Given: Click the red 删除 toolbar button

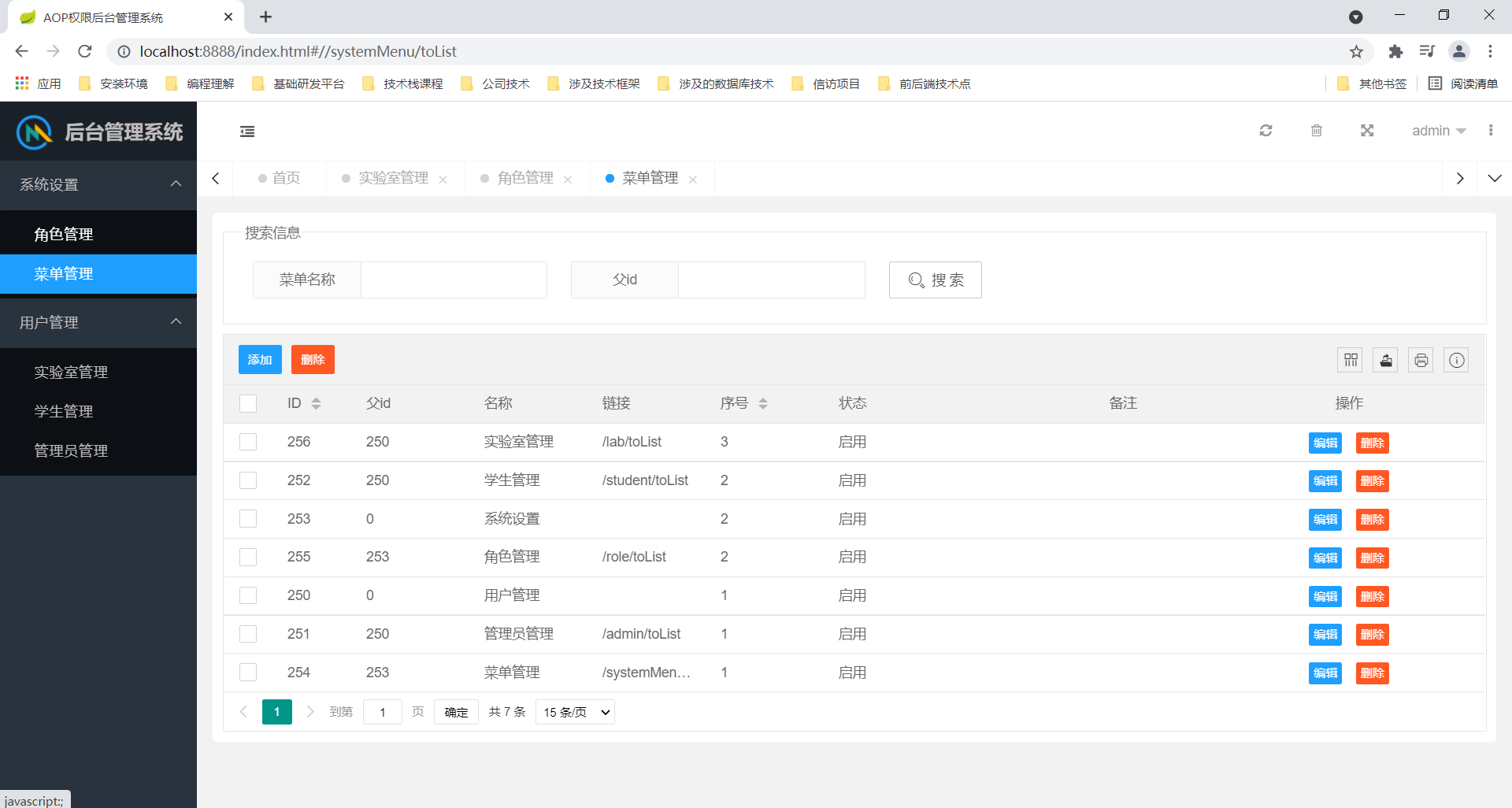Looking at the screenshot, I should [313, 360].
